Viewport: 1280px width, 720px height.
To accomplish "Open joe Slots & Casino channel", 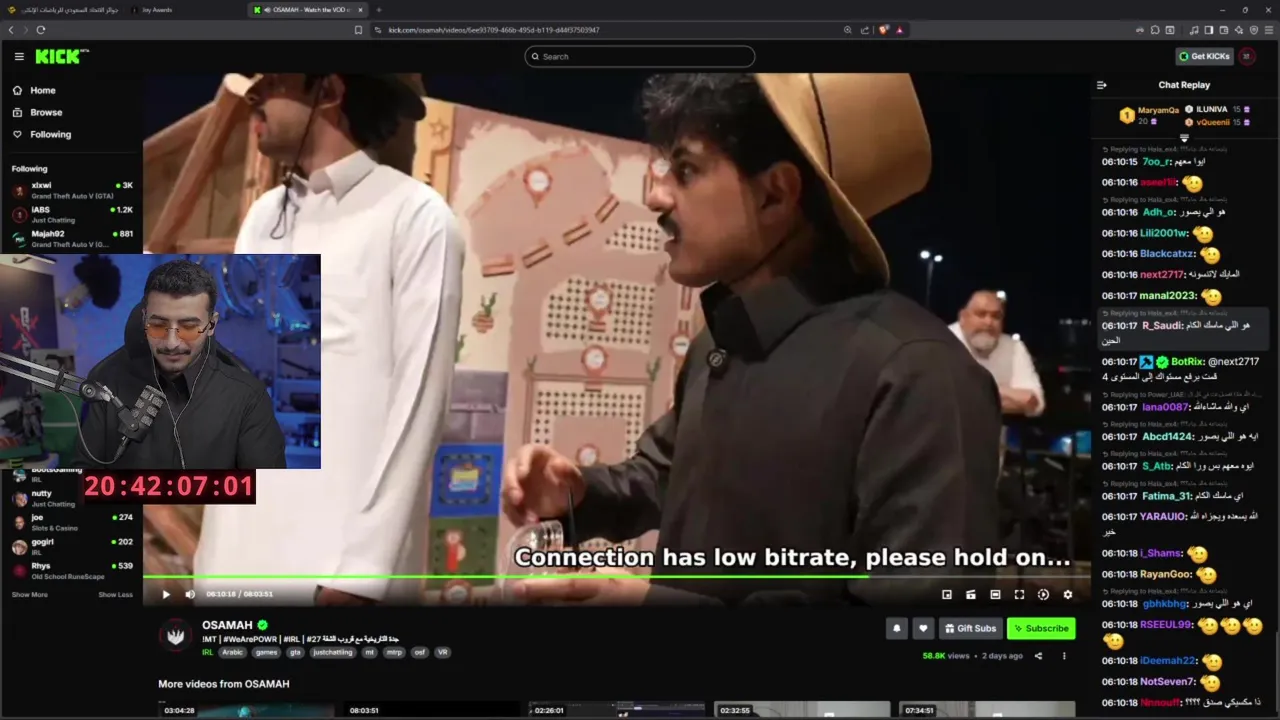I will pyautogui.click(x=72, y=522).
